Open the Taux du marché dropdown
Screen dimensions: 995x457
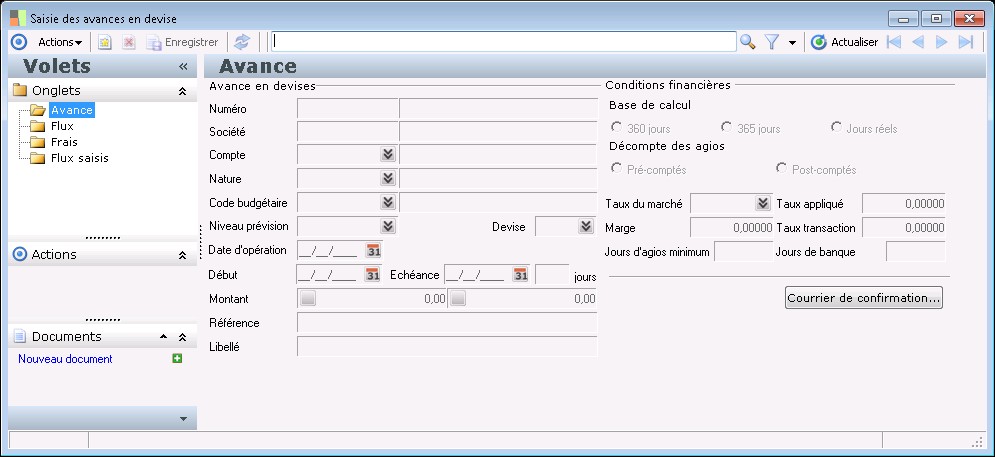click(x=763, y=204)
